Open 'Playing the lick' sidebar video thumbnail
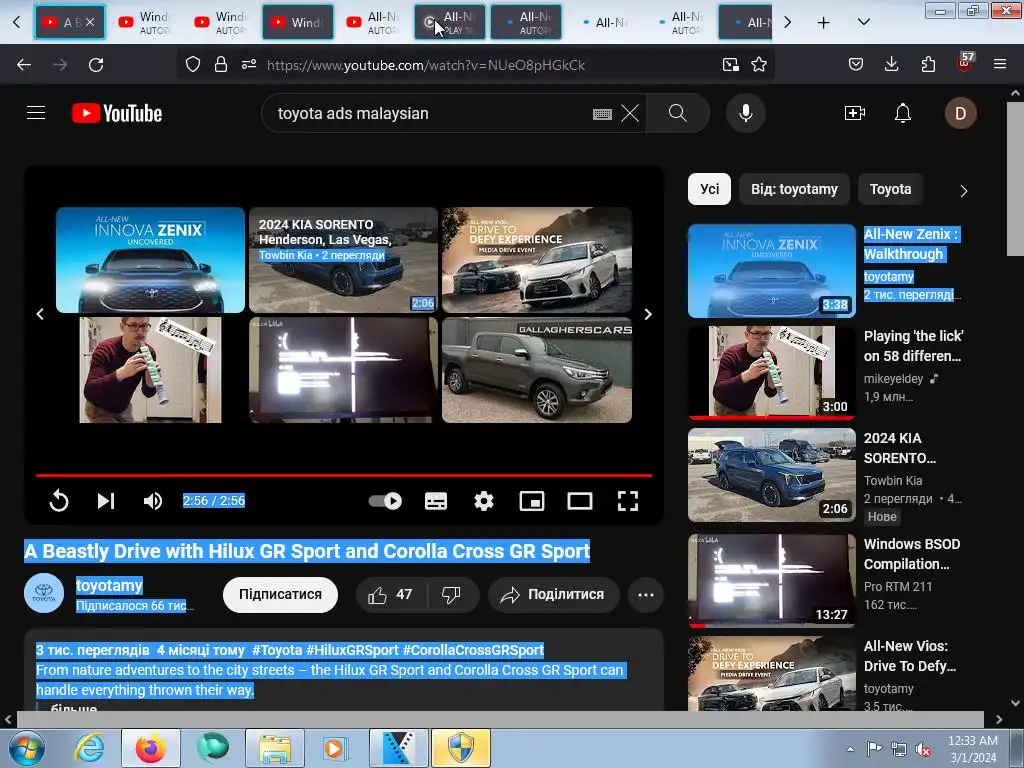 point(771,372)
